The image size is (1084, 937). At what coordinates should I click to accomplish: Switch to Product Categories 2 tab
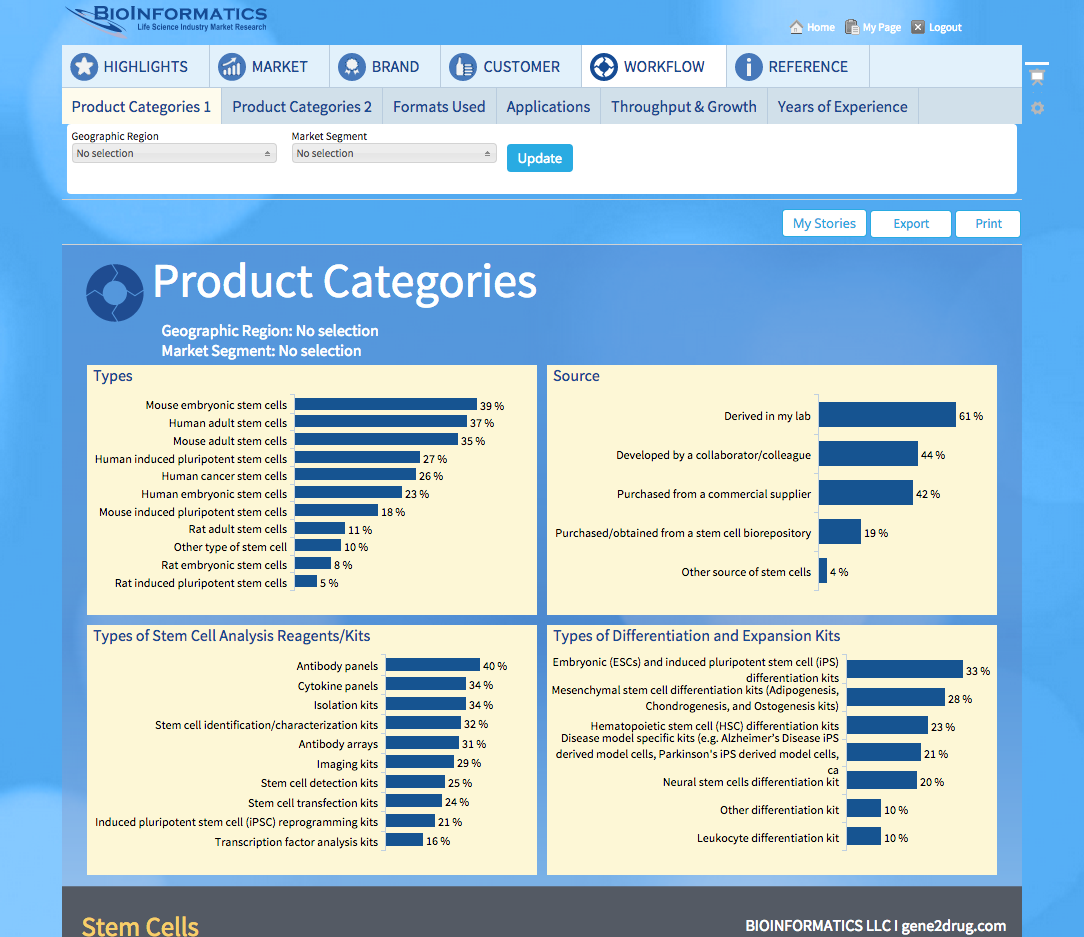(302, 107)
